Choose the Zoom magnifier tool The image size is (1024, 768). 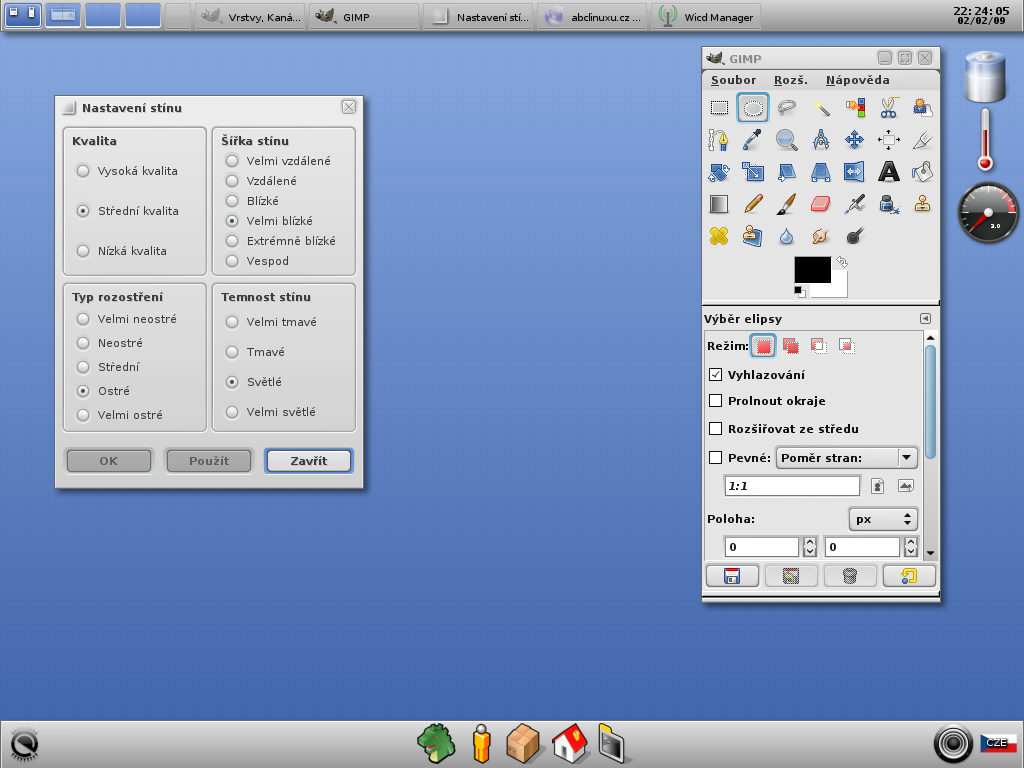point(787,140)
